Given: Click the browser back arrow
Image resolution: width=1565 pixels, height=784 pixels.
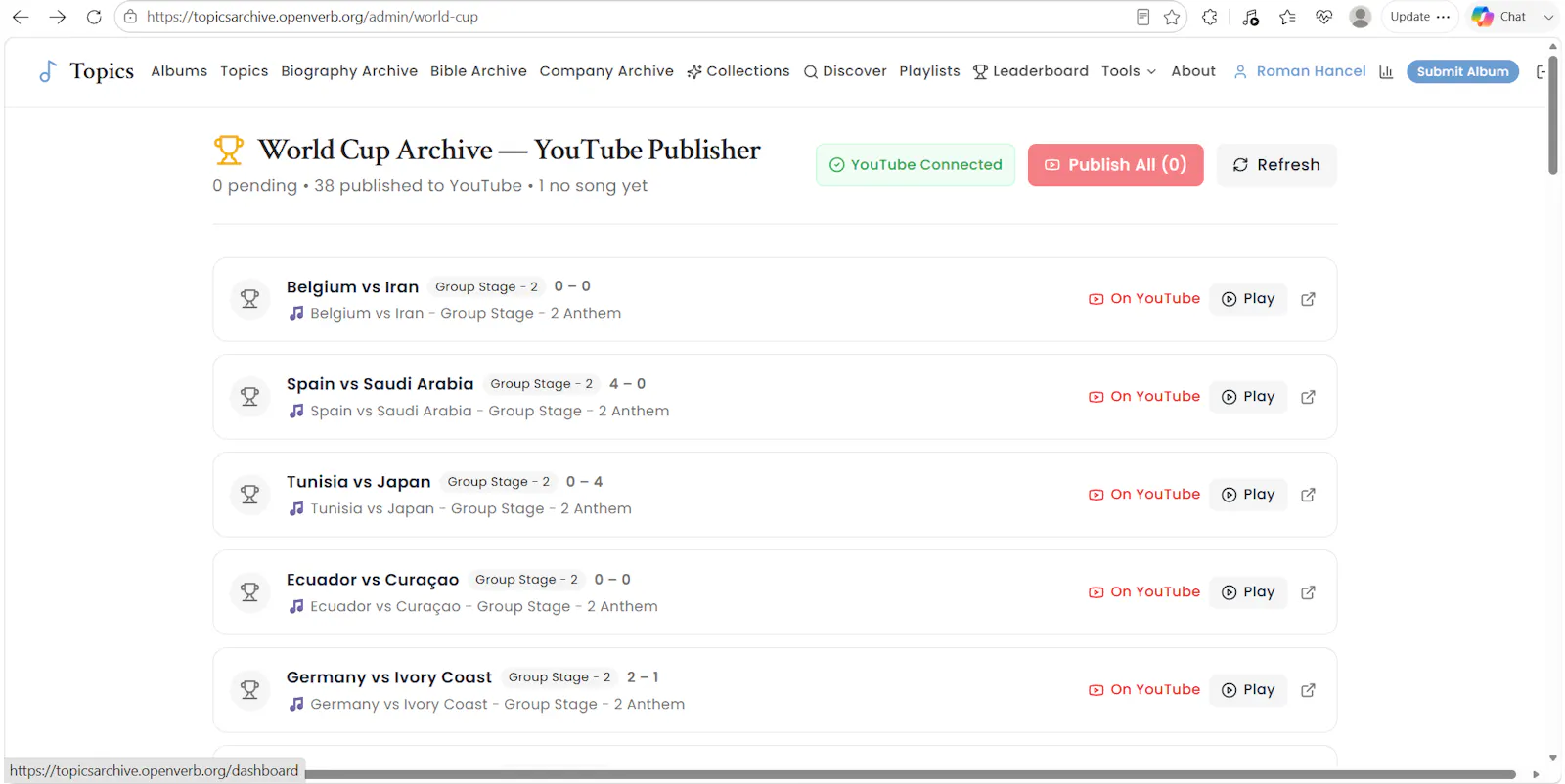Looking at the screenshot, I should pyautogui.click(x=21, y=17).
